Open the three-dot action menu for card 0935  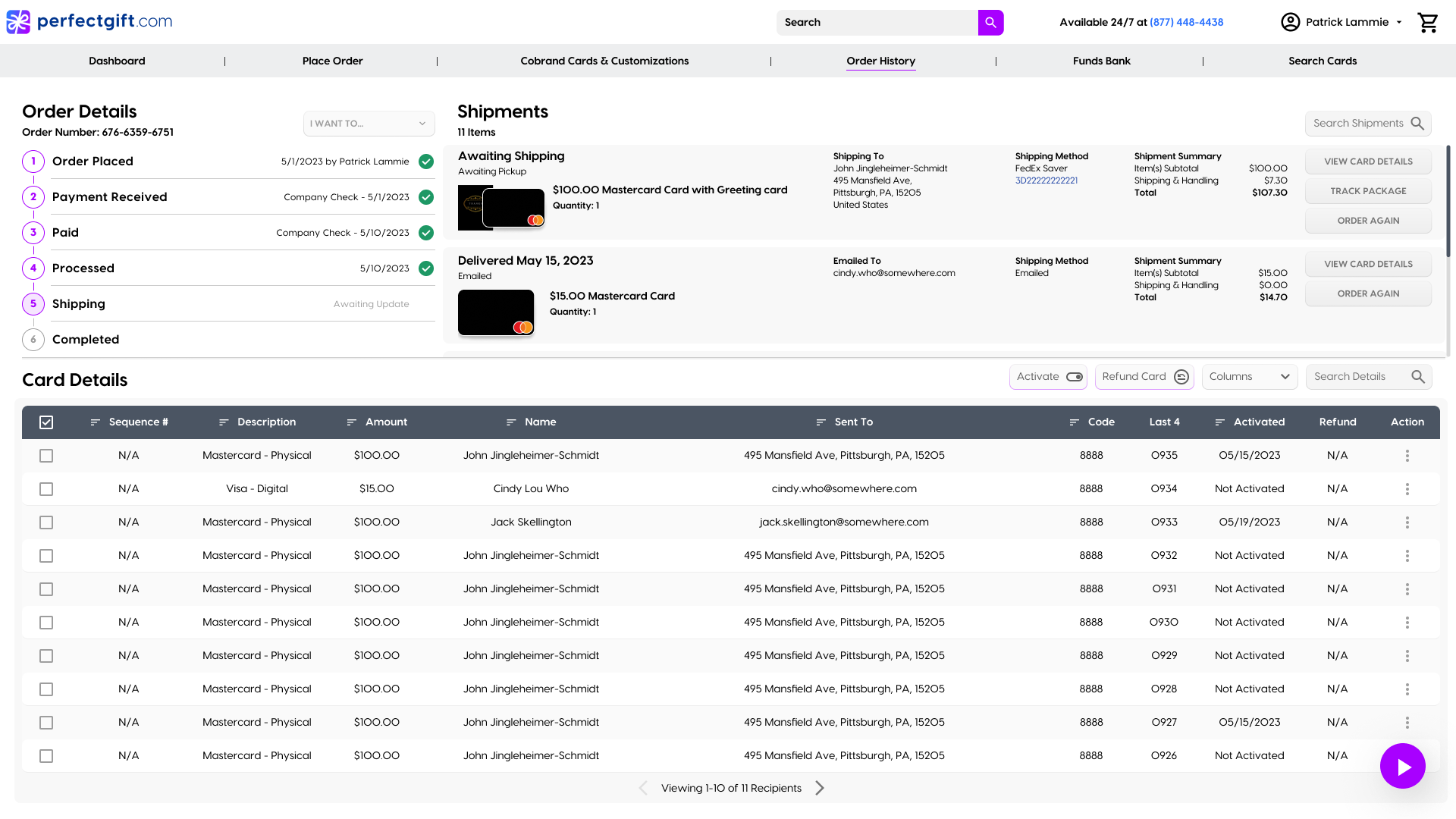(x=1407, y=456)
